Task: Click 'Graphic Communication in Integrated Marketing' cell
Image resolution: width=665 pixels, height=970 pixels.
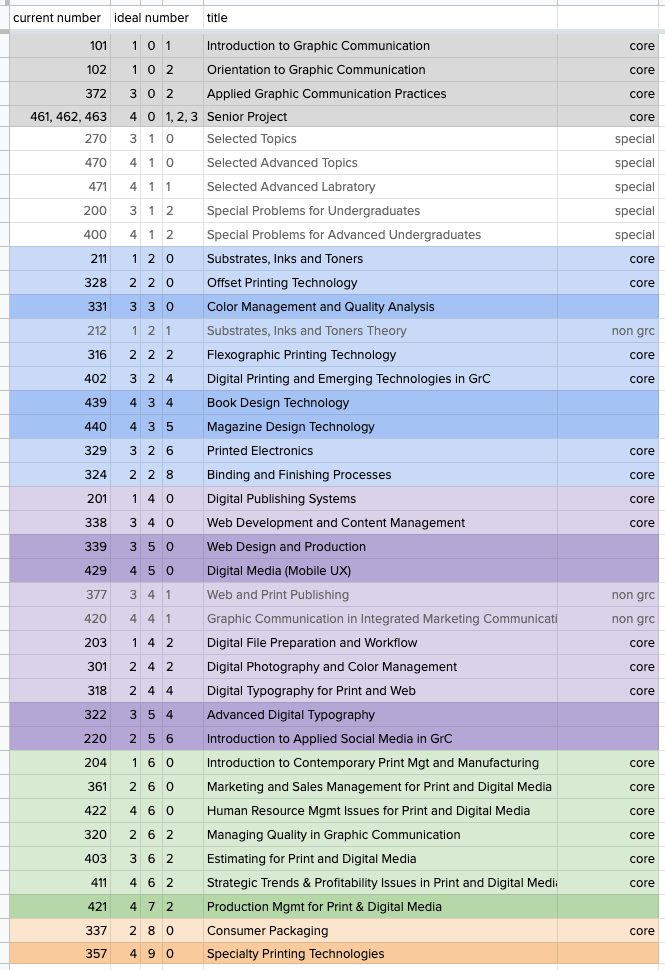Action: (380, 619)
